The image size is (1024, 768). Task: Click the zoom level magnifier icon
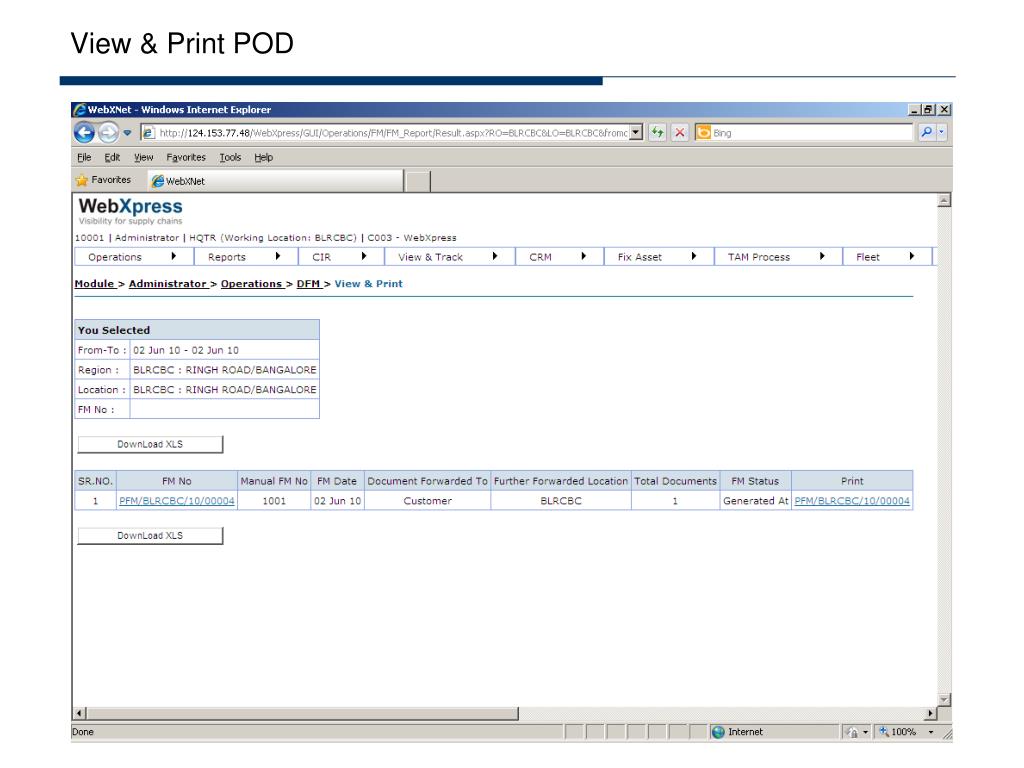(x=884, y=732)
